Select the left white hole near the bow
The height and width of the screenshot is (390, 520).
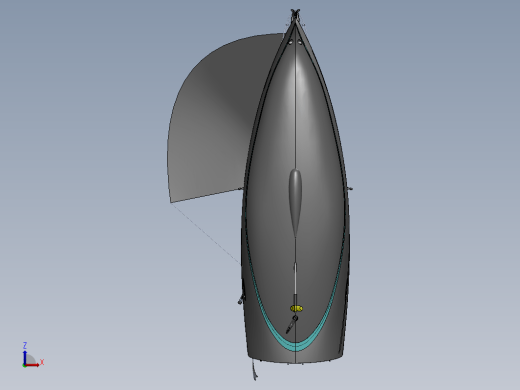click(290, 42)
